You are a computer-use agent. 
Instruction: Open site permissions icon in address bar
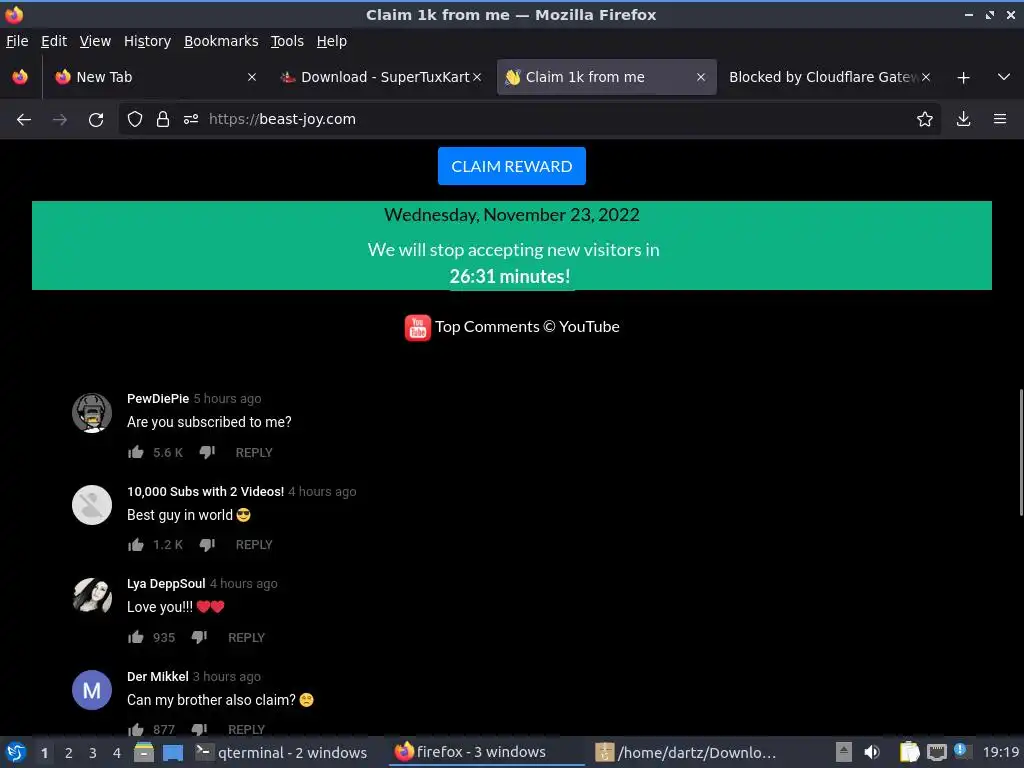point(191,120)
